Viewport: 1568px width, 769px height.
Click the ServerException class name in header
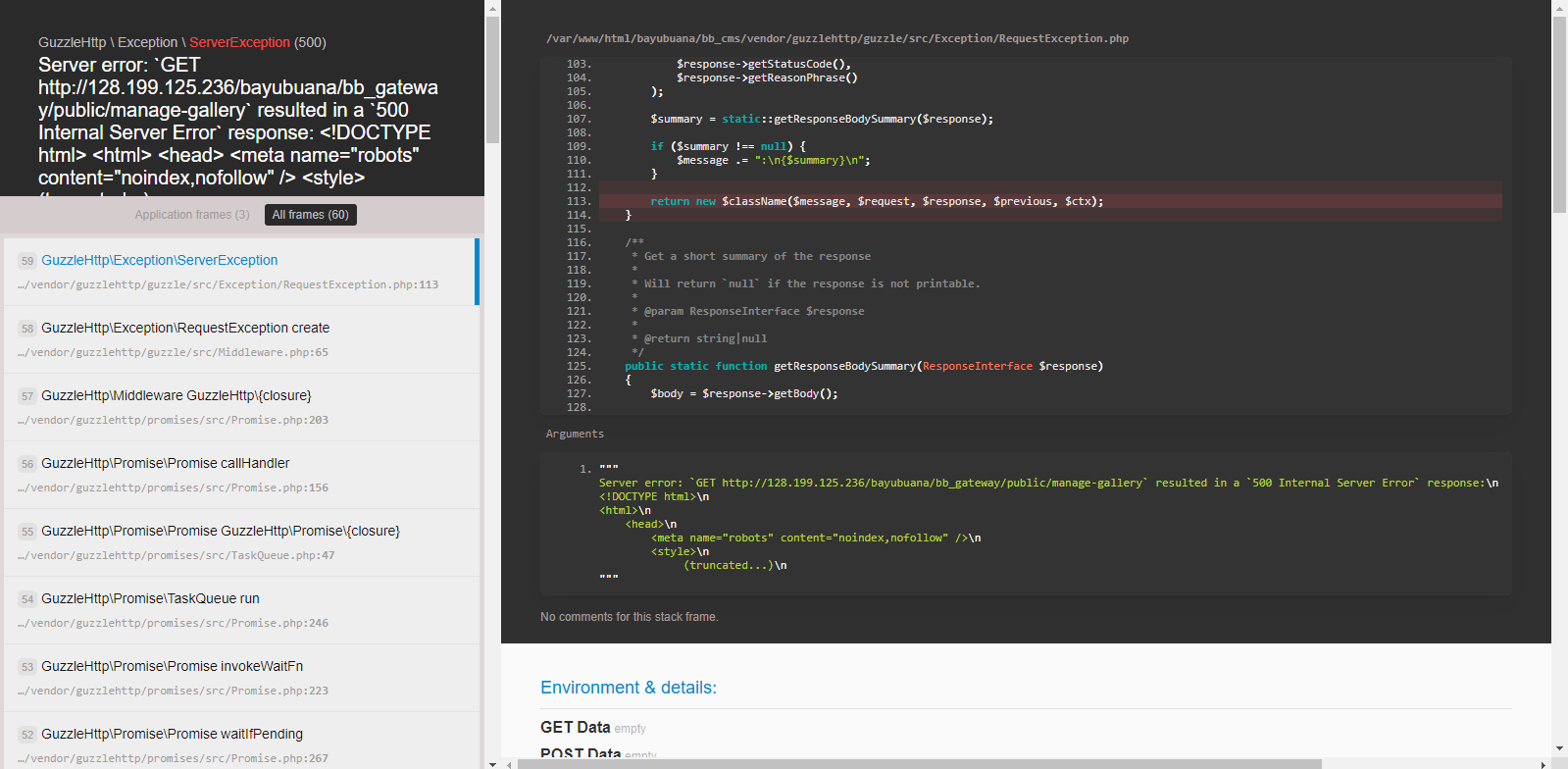pos(239,42)
